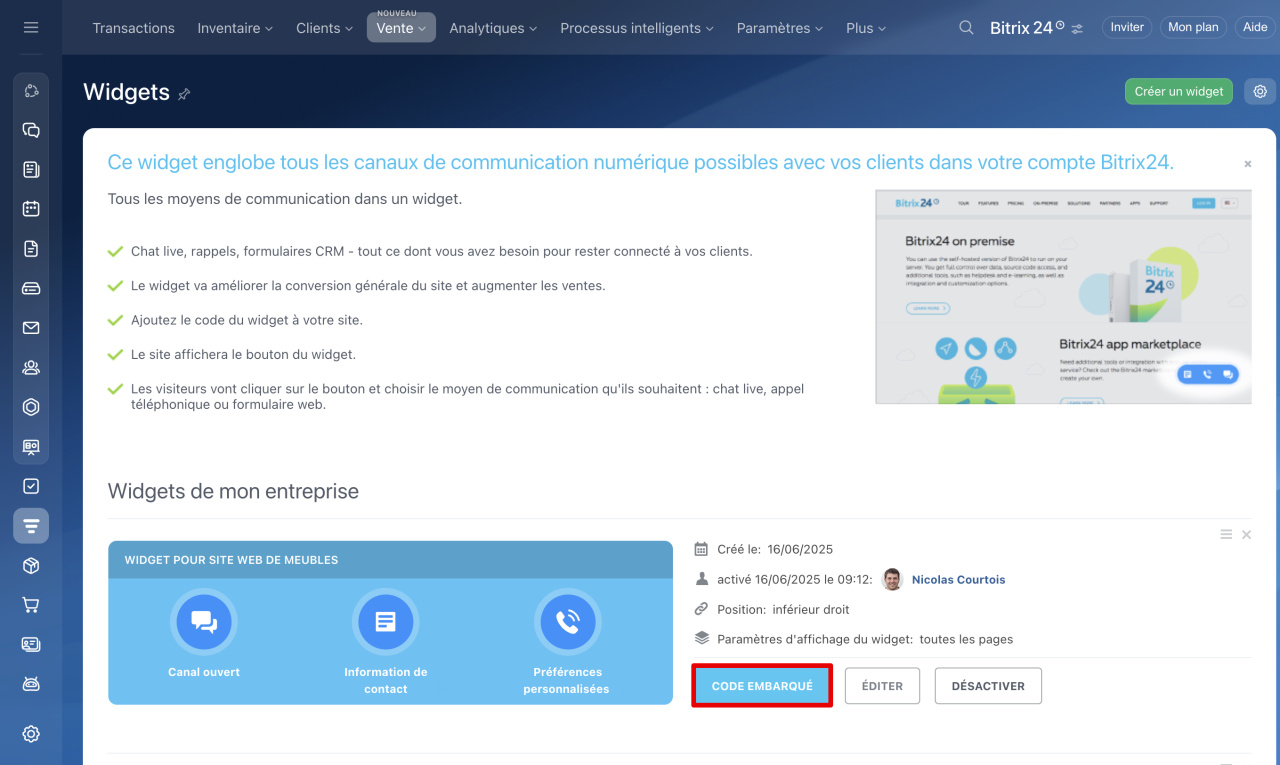Expand the Processus intelligents dropdown
The height and width of the screenshot is (765, 1280).
point(637,28)
